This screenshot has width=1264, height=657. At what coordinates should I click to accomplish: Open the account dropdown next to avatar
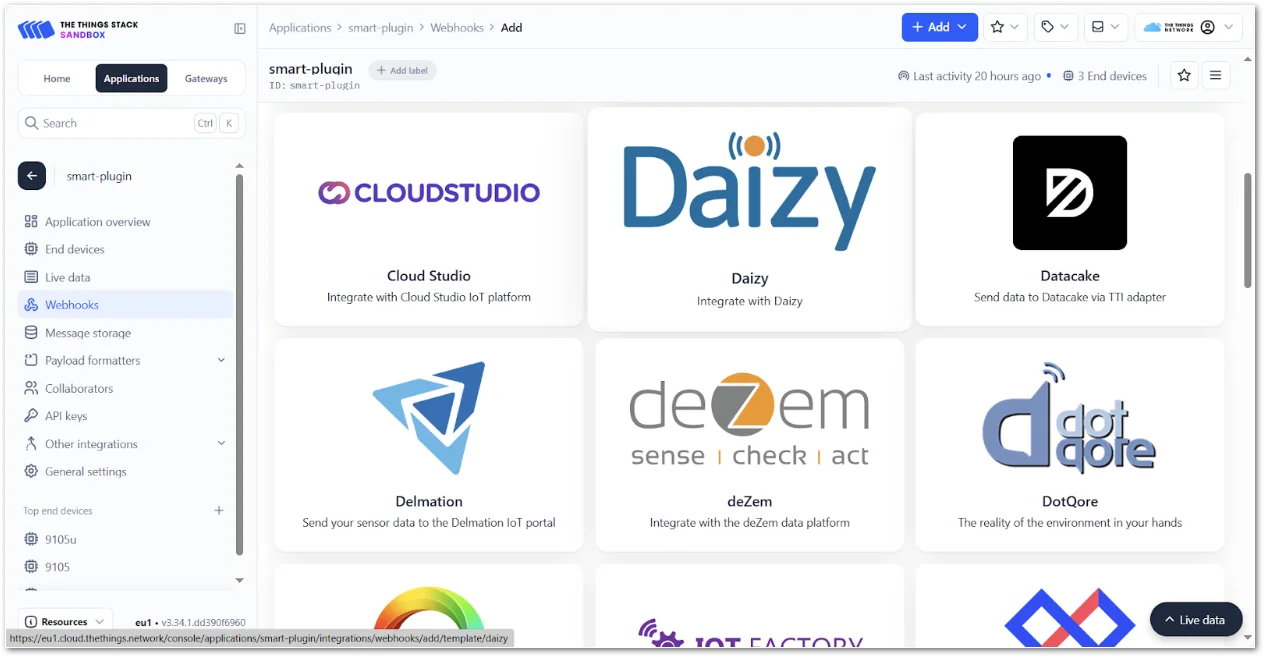[1229, 27]
